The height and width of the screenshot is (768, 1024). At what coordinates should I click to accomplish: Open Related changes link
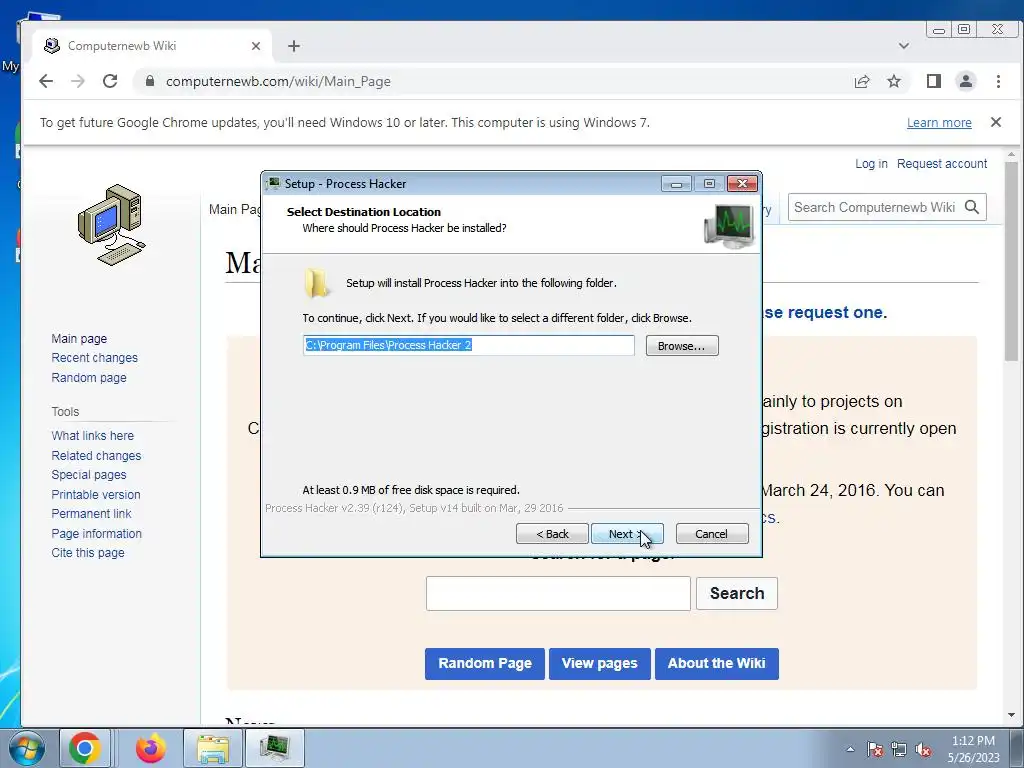(x=96, y=456)
